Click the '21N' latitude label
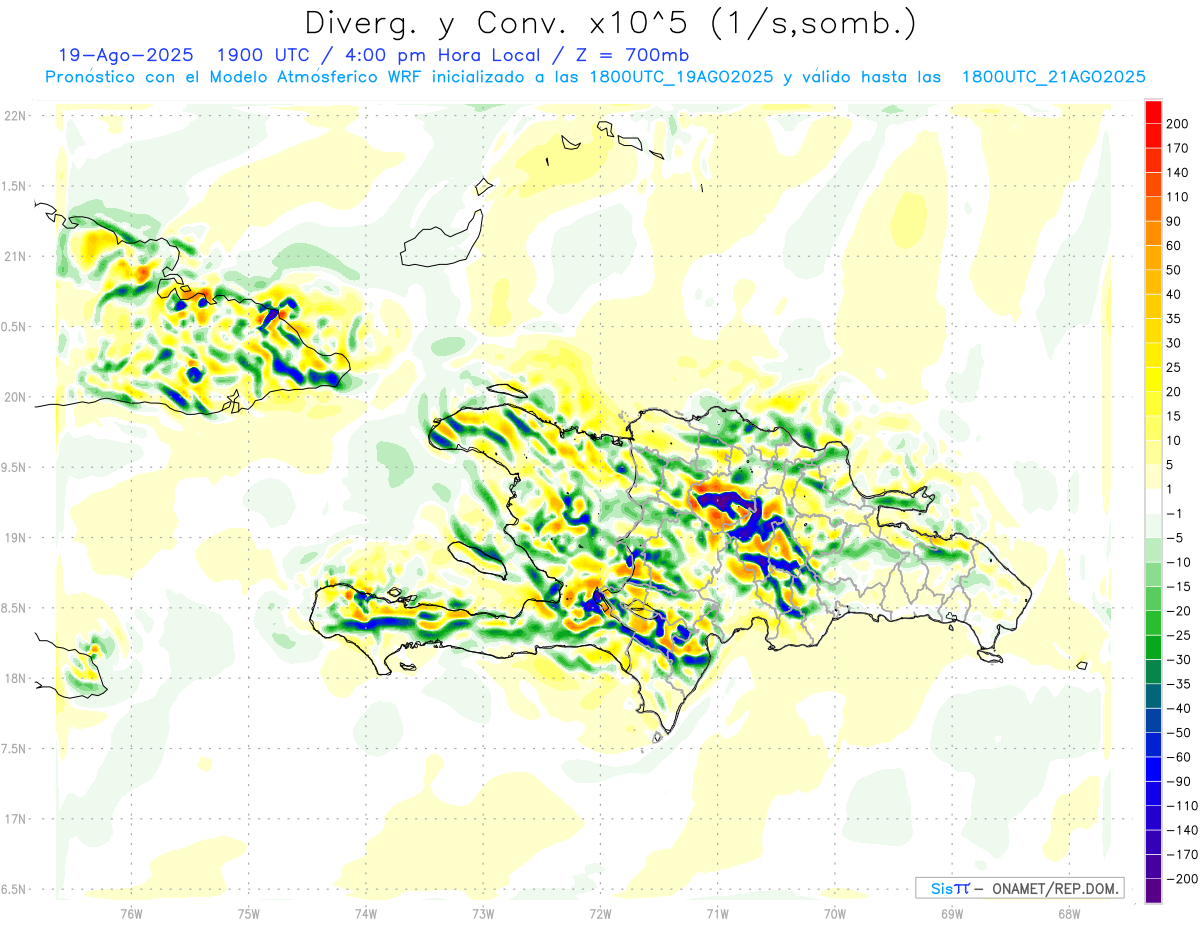This screenshot has height=927, width=1200. 15,256
